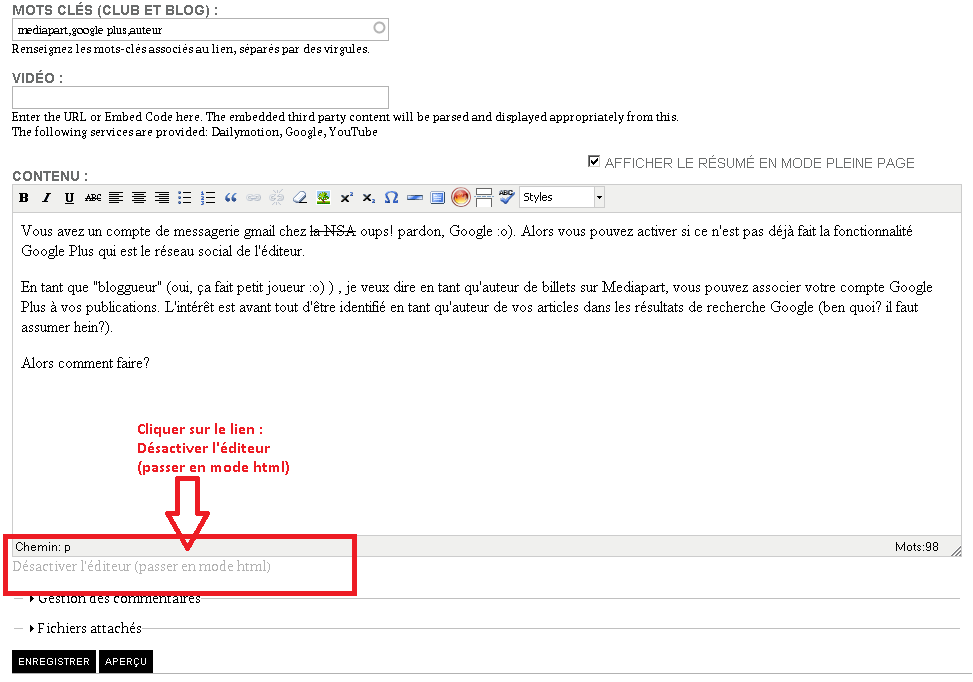This screenshot has width=973, height=682.
Task: Click the editor resize handle corner
Action: click(956, 550)
